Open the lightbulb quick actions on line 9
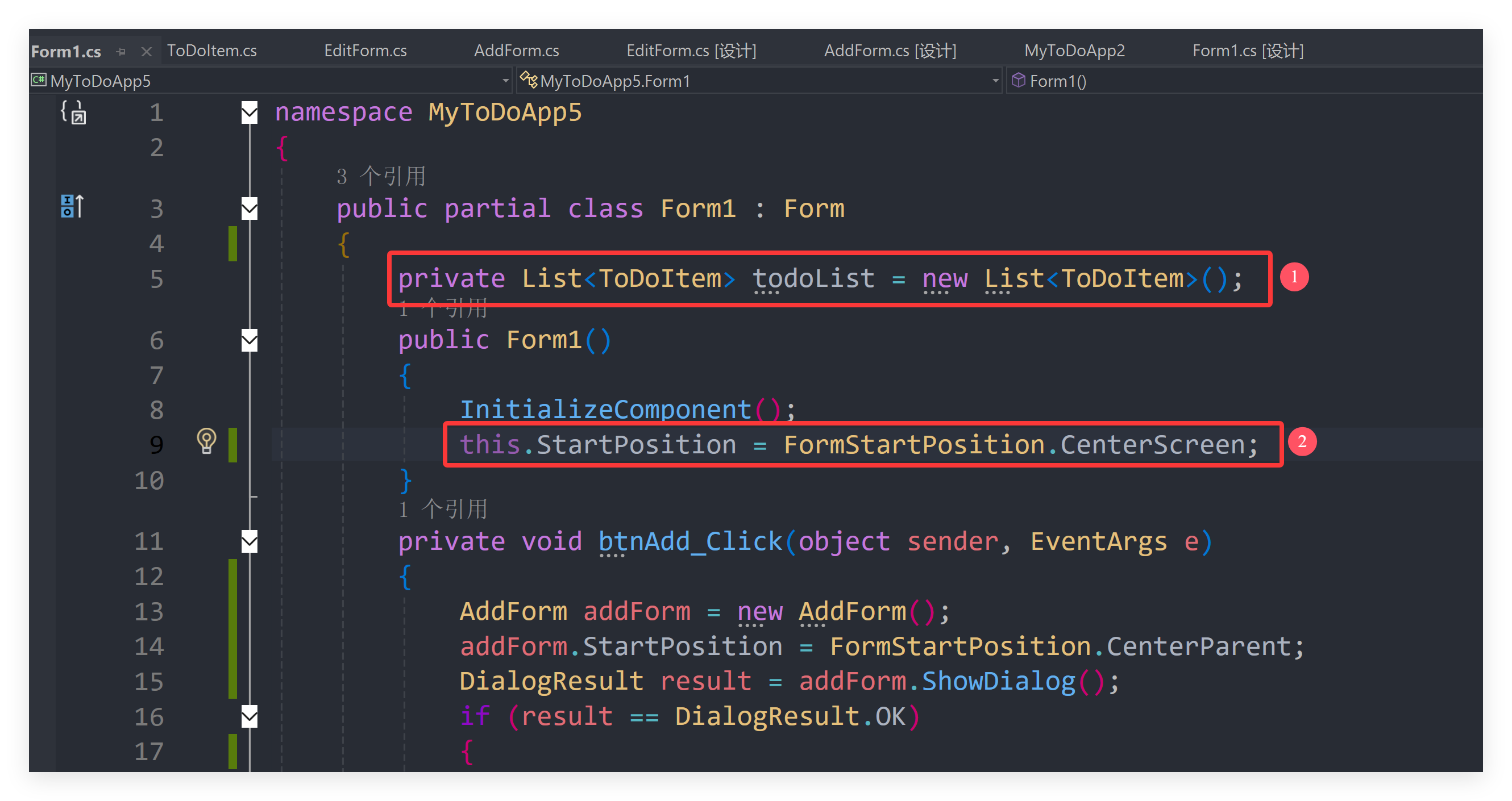Image resolution: width=1512 pixels, height=801 pixels. (206, 441)
